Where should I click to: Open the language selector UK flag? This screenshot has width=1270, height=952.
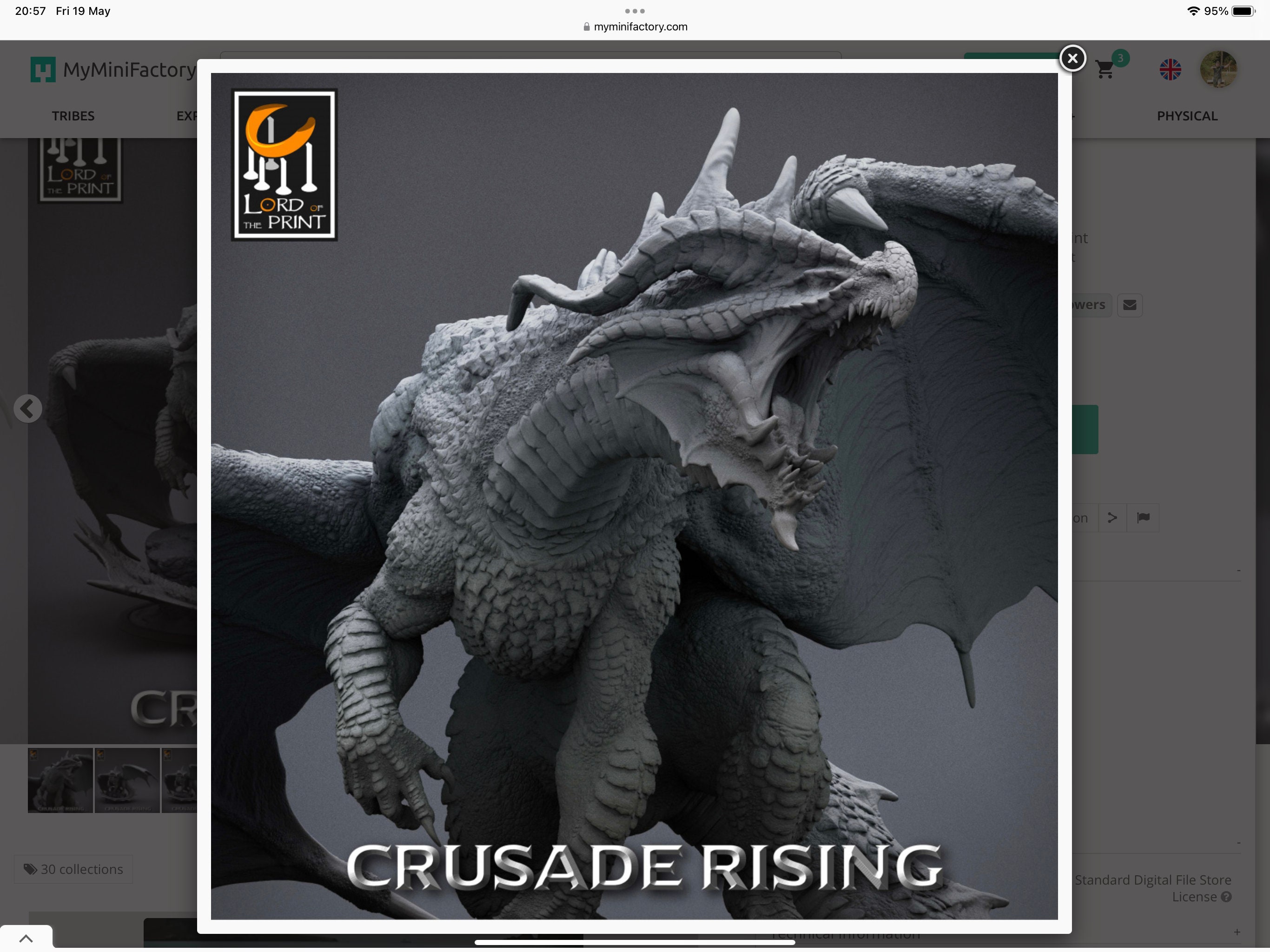(1170, 69)
